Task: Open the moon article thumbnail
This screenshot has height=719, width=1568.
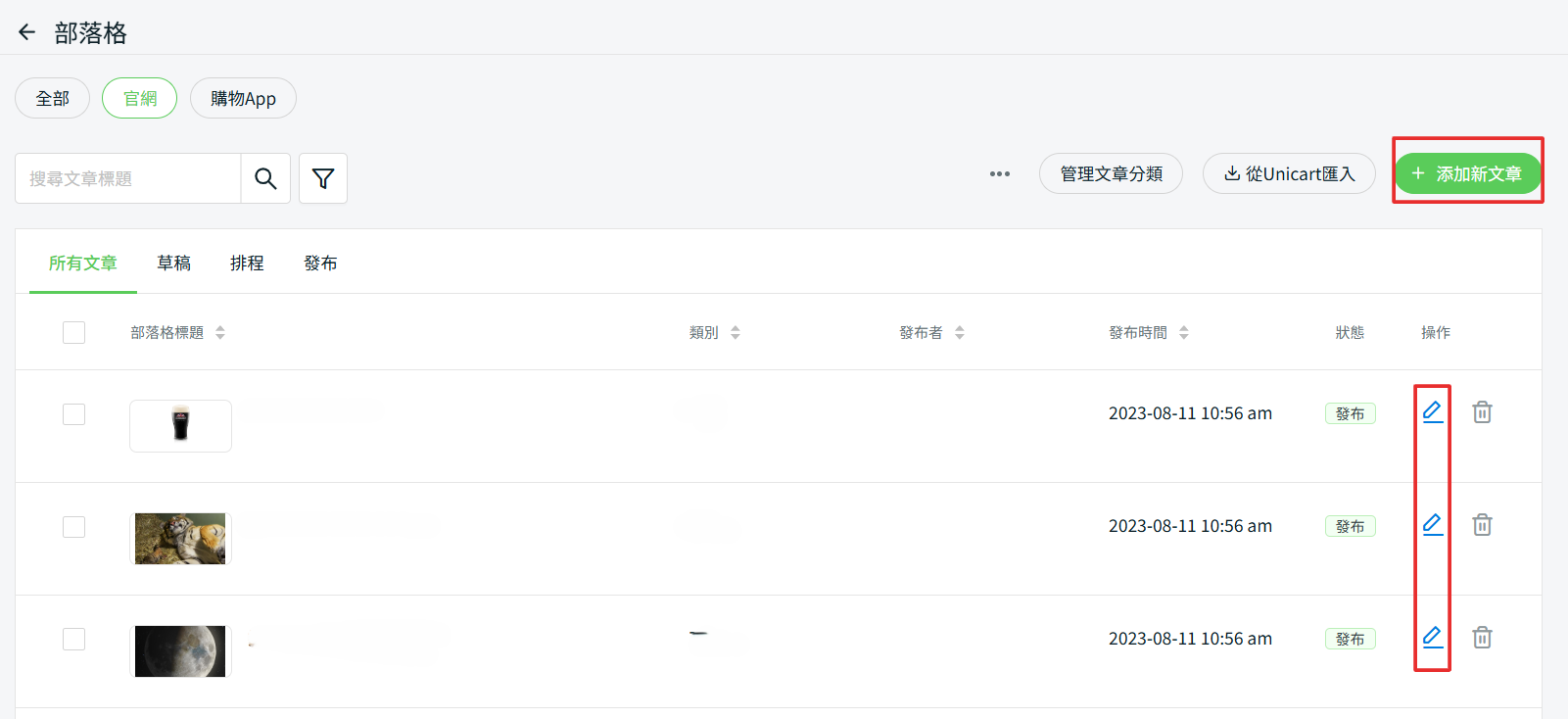Action: point(180,651)
